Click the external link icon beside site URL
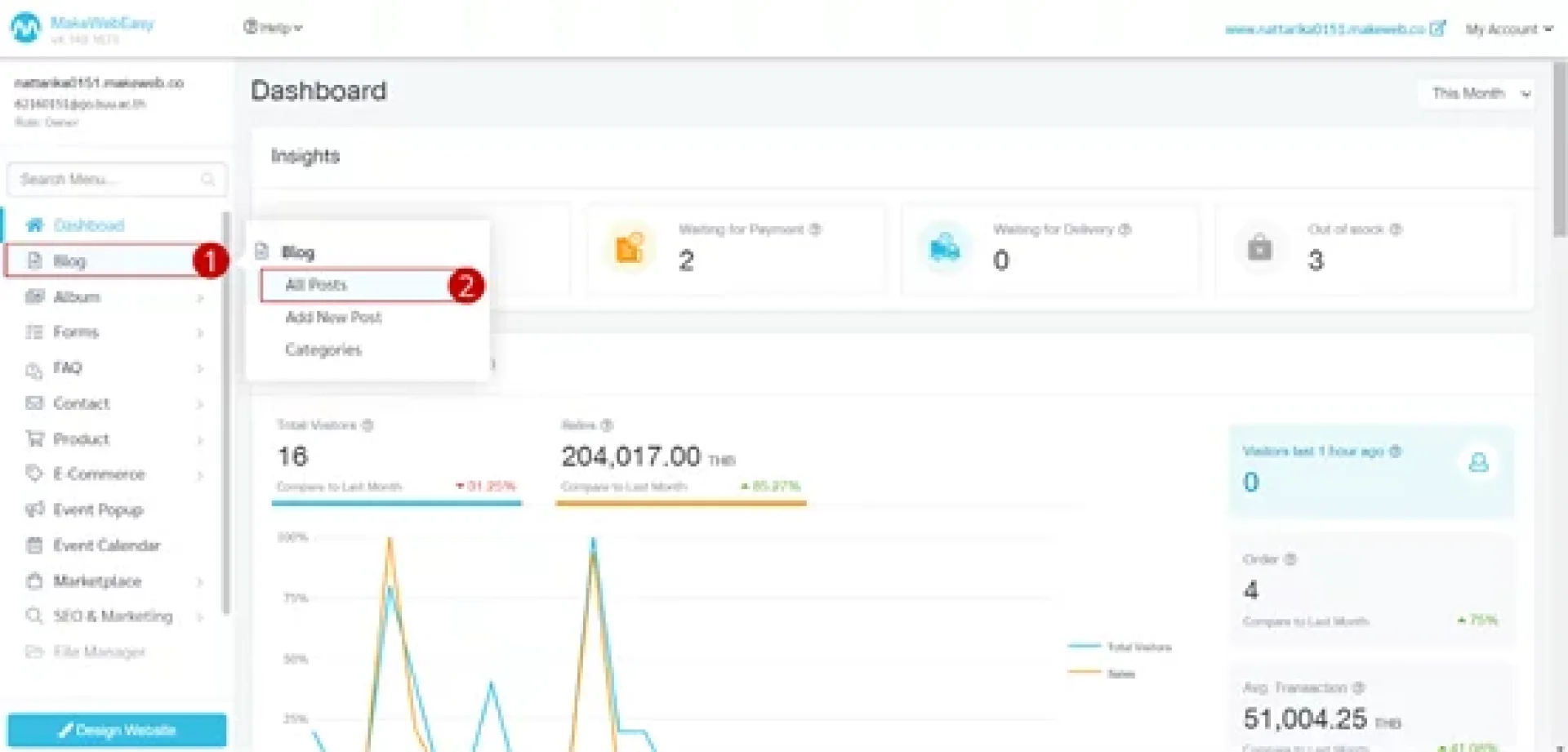 point(1437,29)
